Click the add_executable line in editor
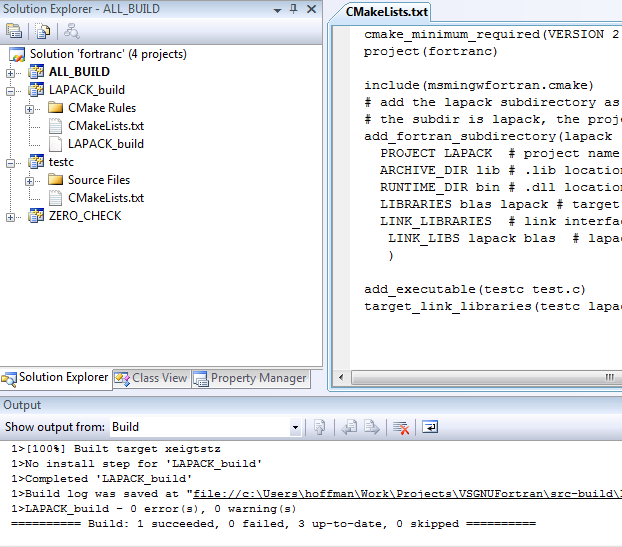Screen dimensions: 622x547 coord(474,290)
